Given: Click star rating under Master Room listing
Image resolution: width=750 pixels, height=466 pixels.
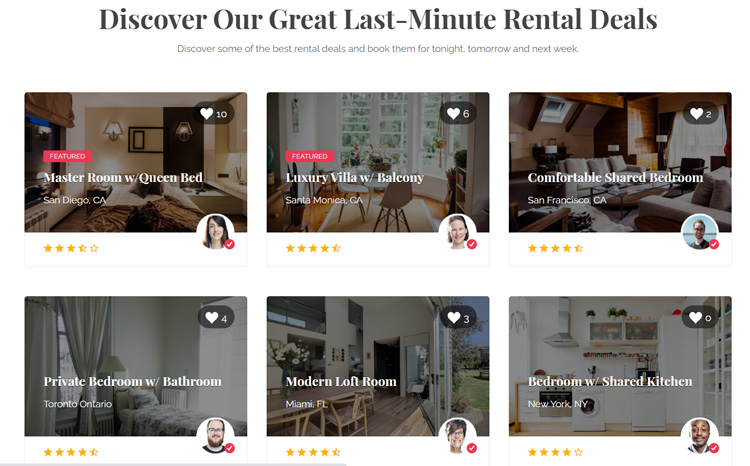Looking at the screenshot, I should coord(71,248).
